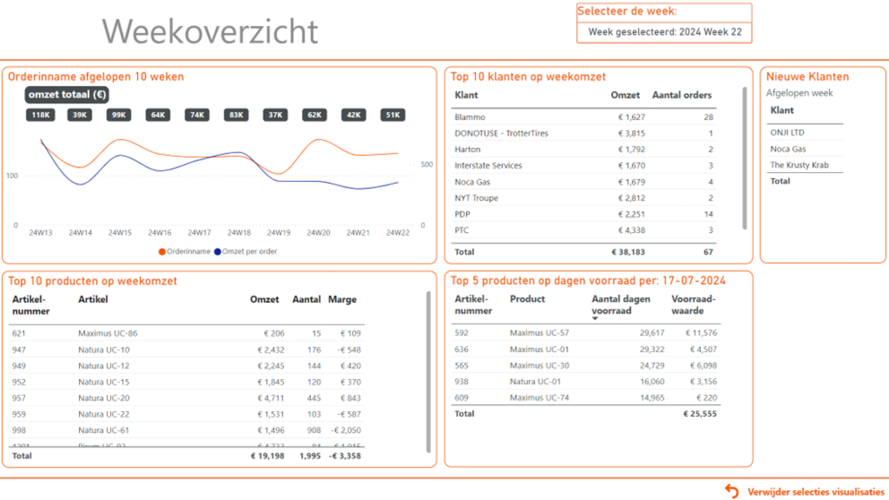Screen dimensions: 889x500
Task: Click the orange Orderinname legend marker
Action: (162, 252)
